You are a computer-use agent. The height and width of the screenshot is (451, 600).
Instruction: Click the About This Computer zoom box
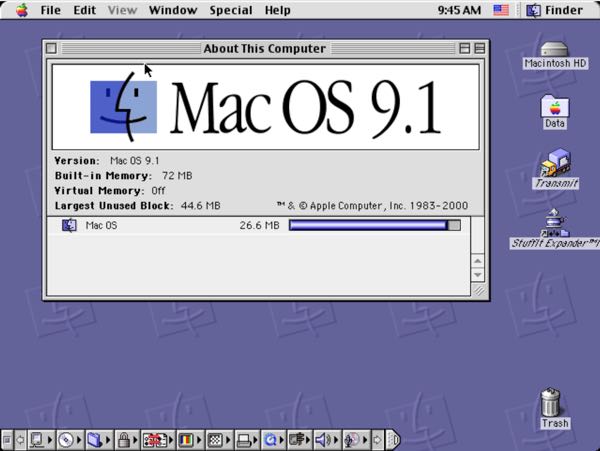(465, 49)
